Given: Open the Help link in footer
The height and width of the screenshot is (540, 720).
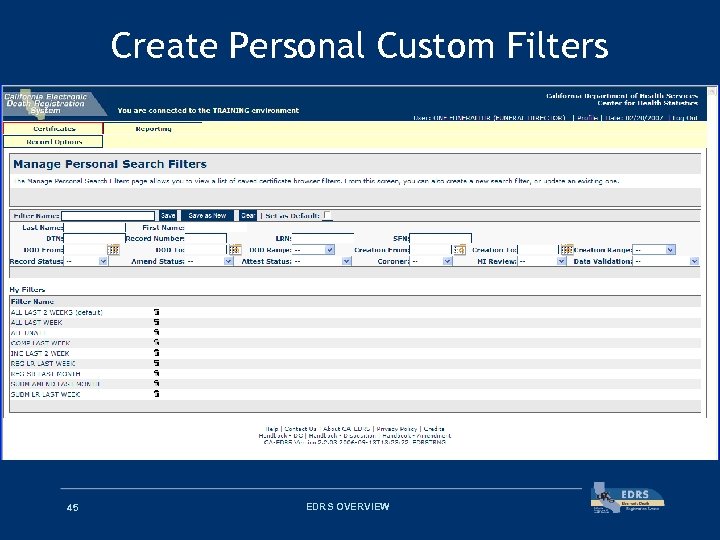Looking at the screenshot, I should point(272,428).
